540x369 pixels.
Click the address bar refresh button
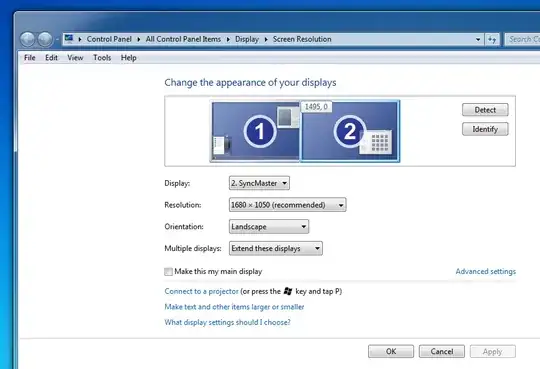492,39
